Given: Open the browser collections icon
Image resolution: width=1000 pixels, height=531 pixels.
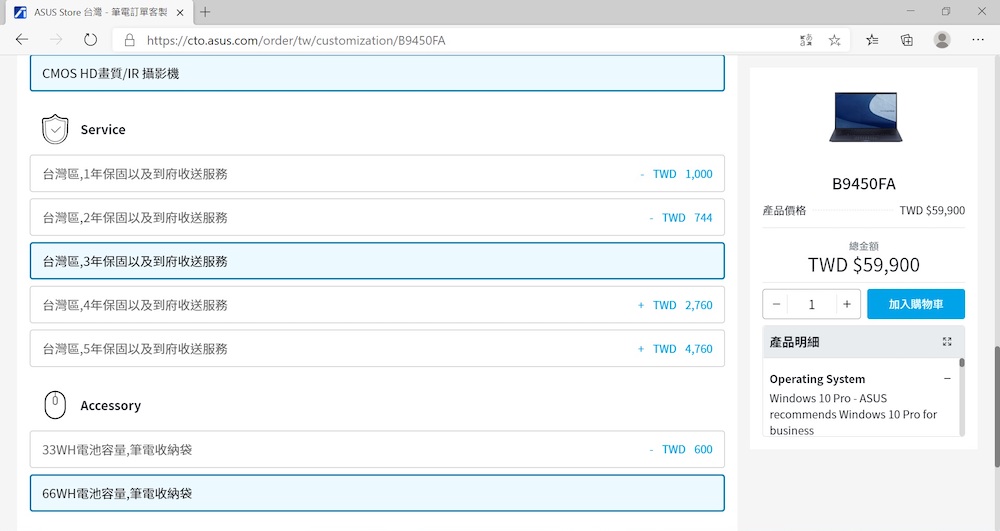Looking at the screenshot, I should tap(907, 40).
